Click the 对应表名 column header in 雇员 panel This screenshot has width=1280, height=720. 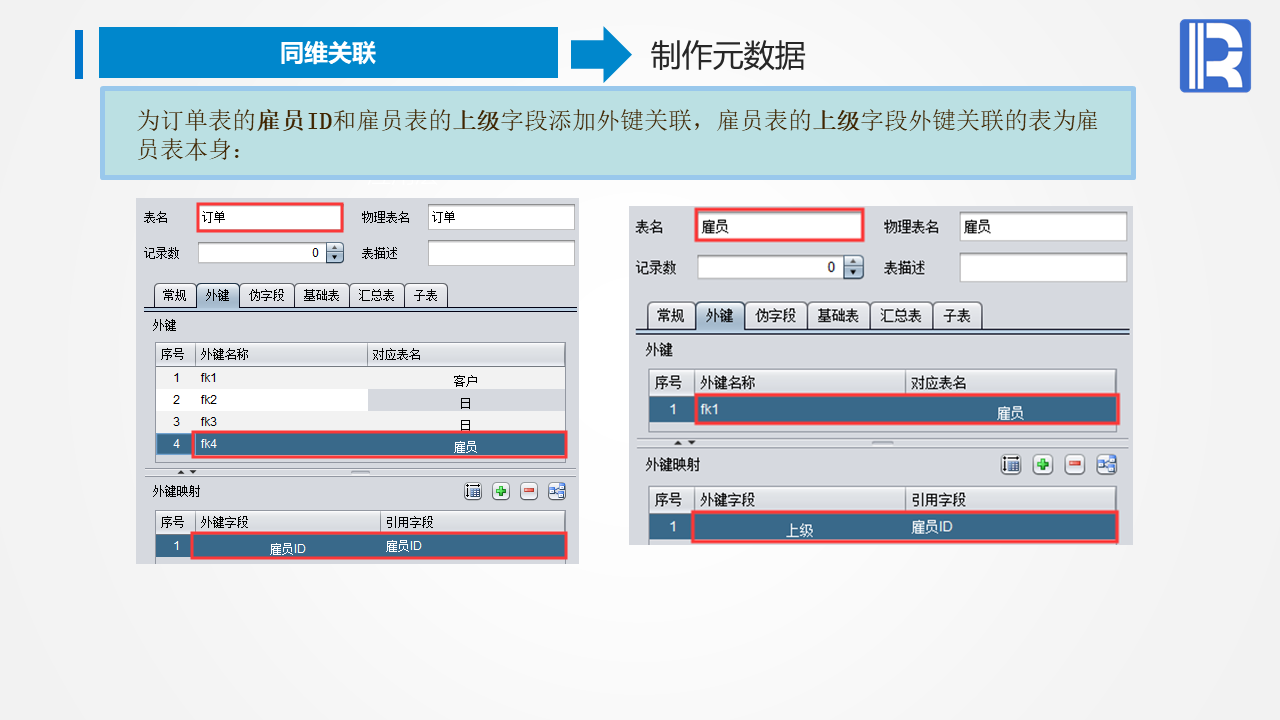[1011, 383]
